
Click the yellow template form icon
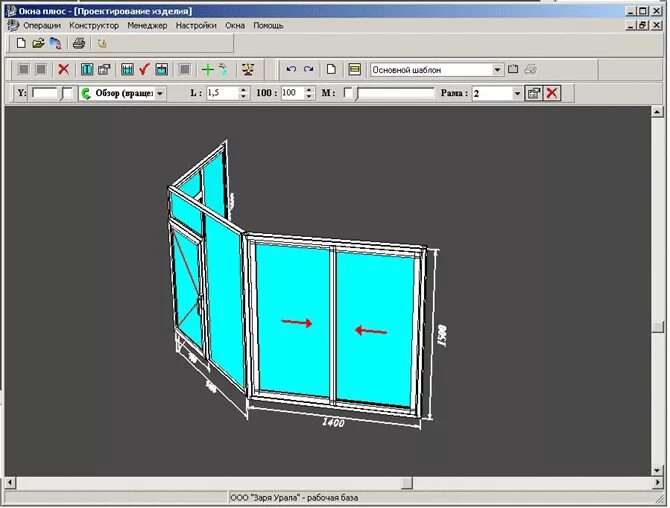(355, 69)
